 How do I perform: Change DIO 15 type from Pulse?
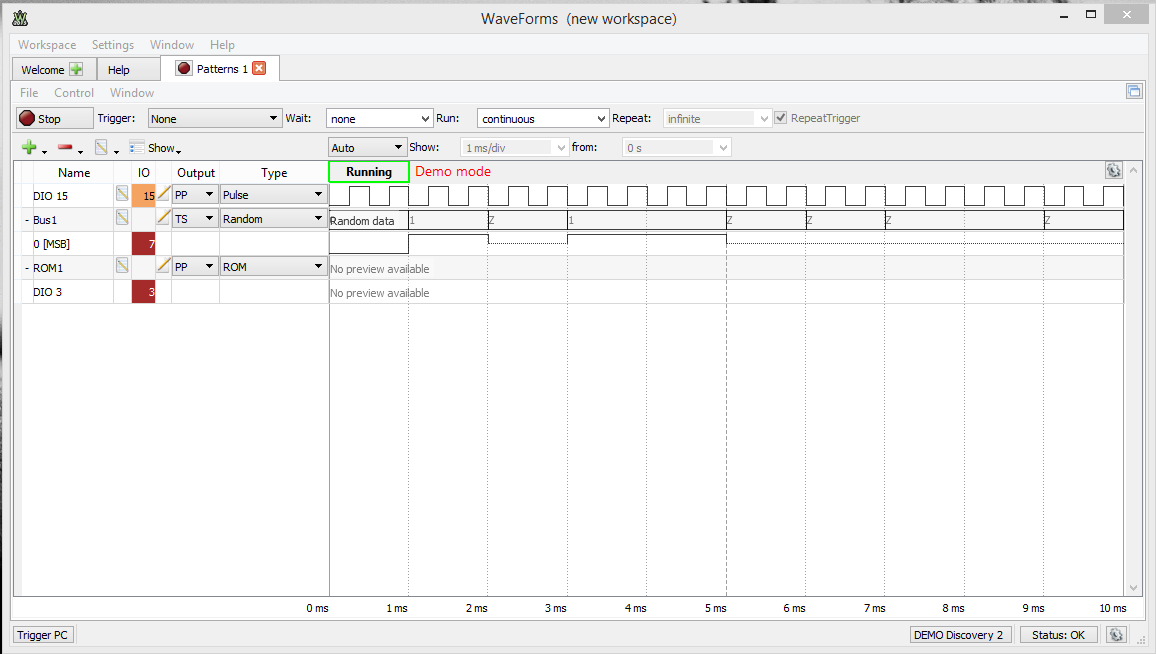pos(274,195)
